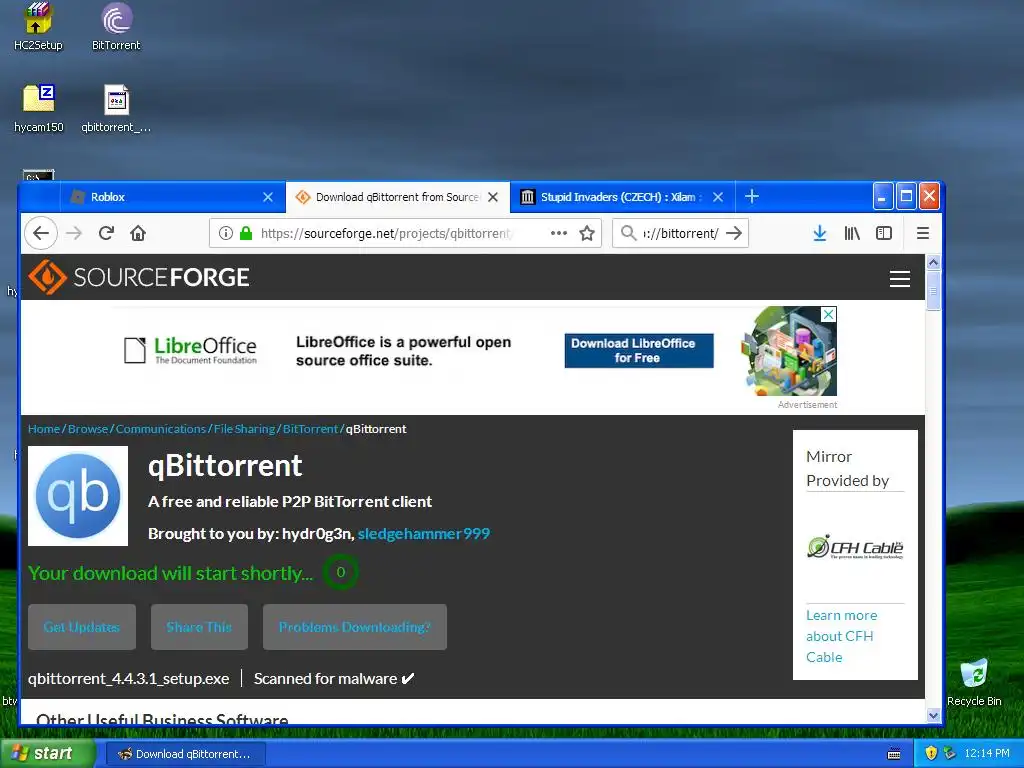Image resolution: width=1024 pixels, height=768 pixels.
Task: Click the forward navigation arrow
Action: tap(74, 233)
